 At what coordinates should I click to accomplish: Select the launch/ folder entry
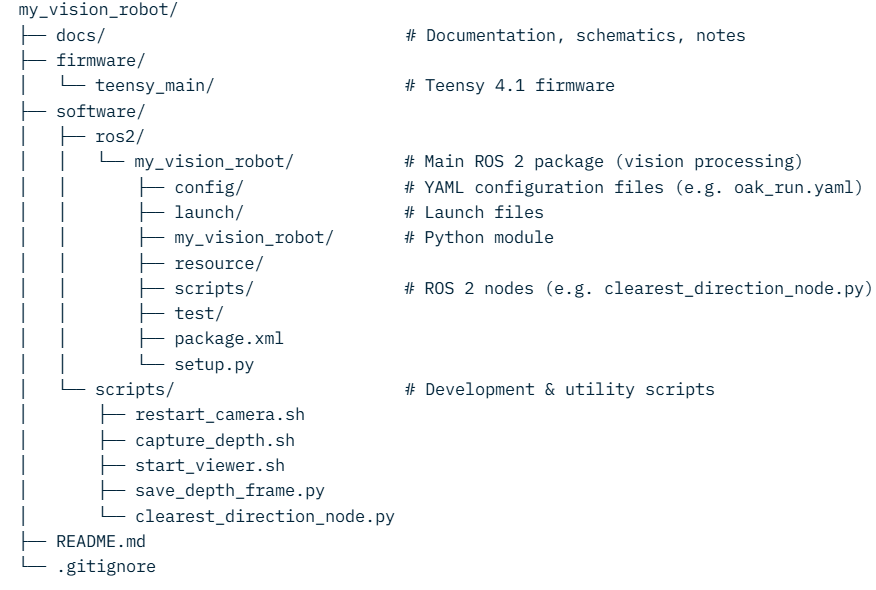[209, 212]
